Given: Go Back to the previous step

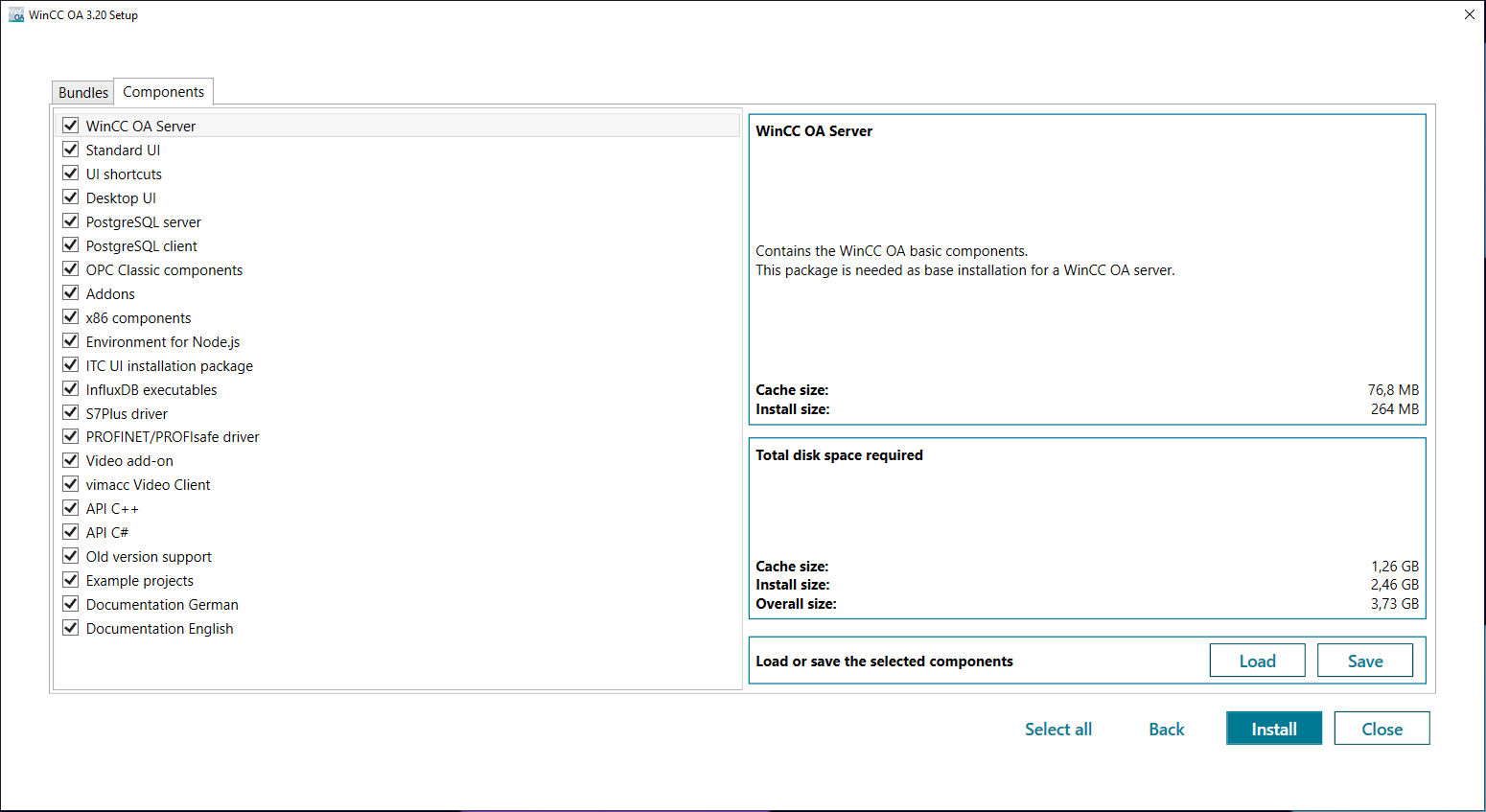Looking at the screenshot, I should pyautogui.click(x=1166, y=729).
